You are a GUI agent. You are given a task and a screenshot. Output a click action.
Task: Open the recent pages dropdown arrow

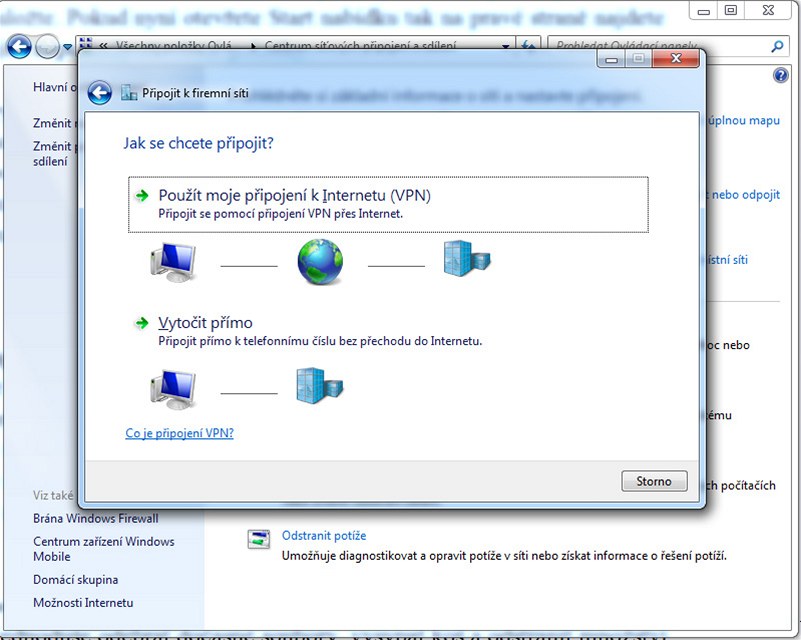pyautogui.click(x=67, y=47)
